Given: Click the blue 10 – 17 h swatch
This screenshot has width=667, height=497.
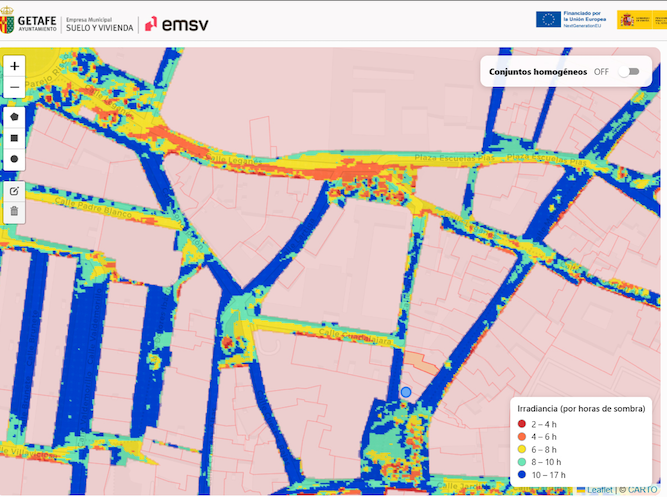Looking at the screenshot, I should click(523, 475).
